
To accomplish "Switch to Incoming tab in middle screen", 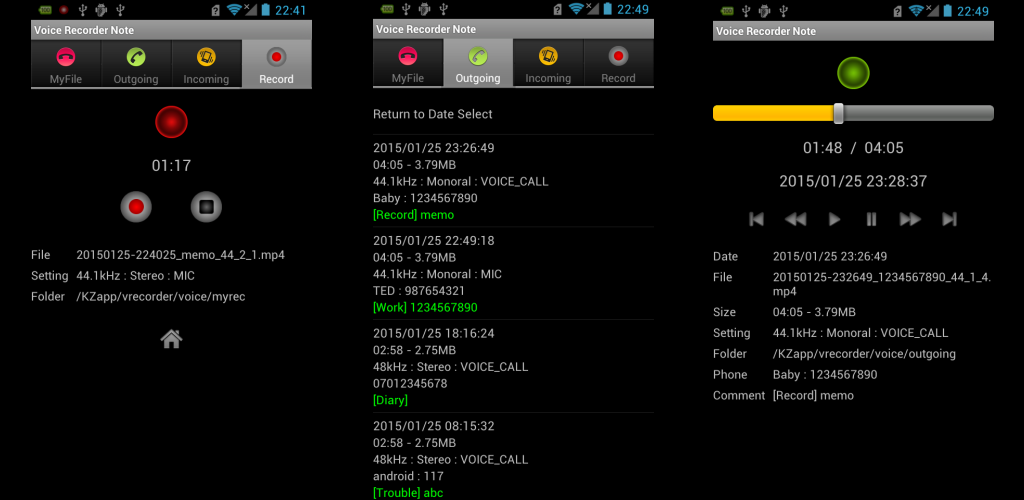I will pyautogui.click(x=548, y=63).
